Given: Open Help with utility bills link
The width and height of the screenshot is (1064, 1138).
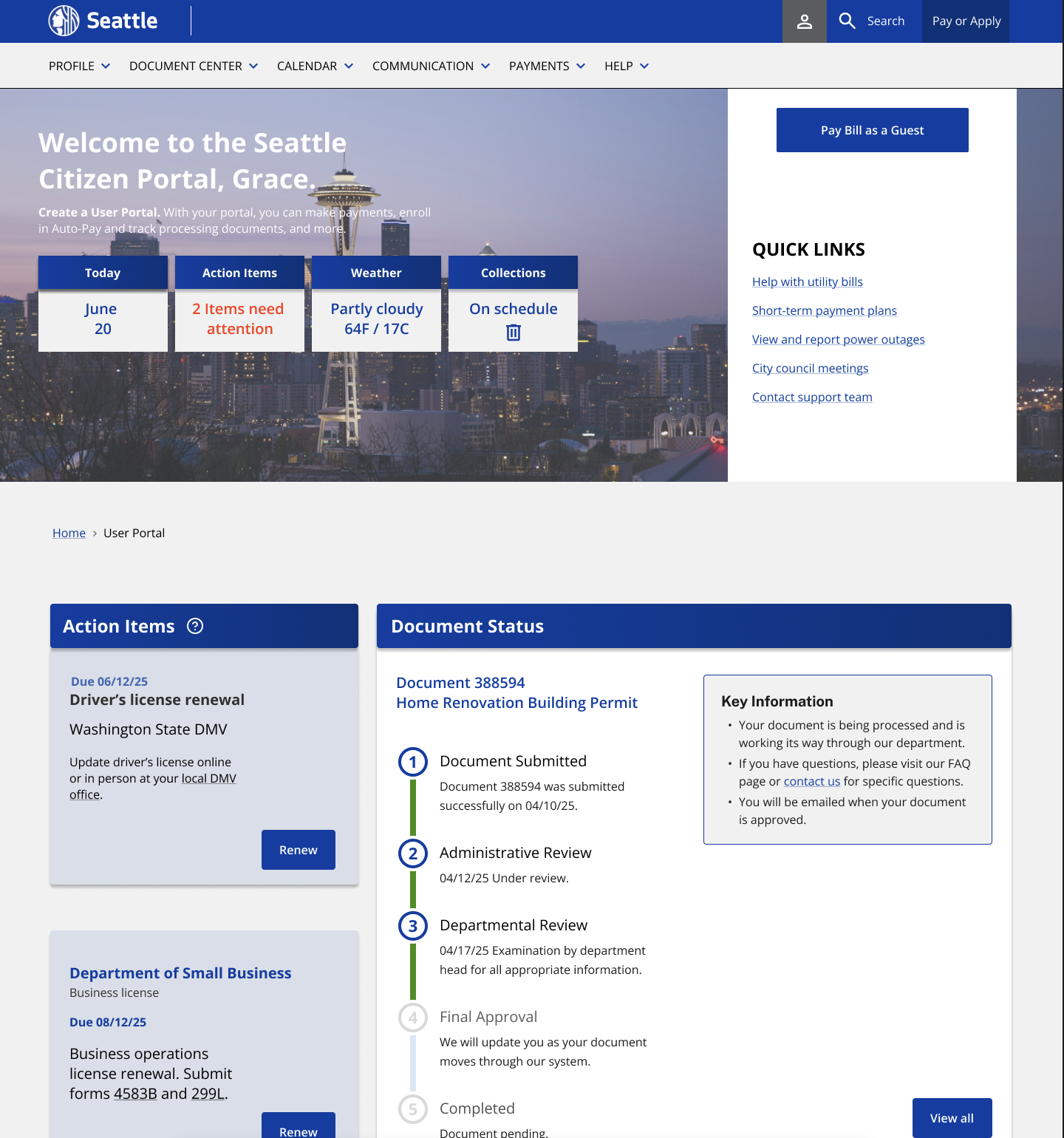Looking at the screenshot, I should point(807,282).
